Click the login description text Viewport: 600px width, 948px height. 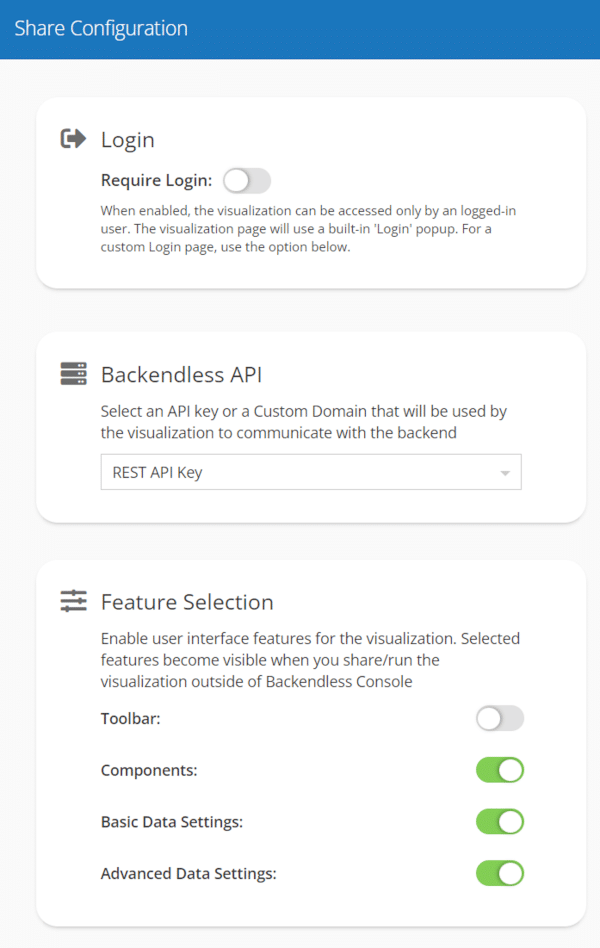[308, 229]
